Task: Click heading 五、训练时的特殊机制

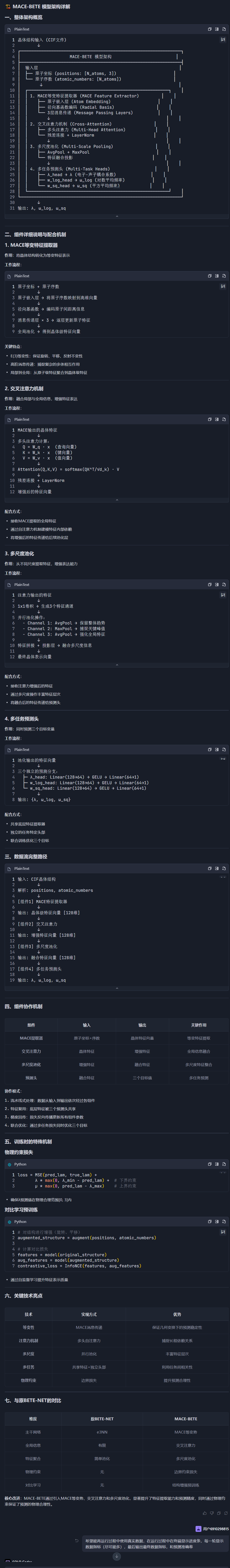Action: click(x=29, y=1142)
